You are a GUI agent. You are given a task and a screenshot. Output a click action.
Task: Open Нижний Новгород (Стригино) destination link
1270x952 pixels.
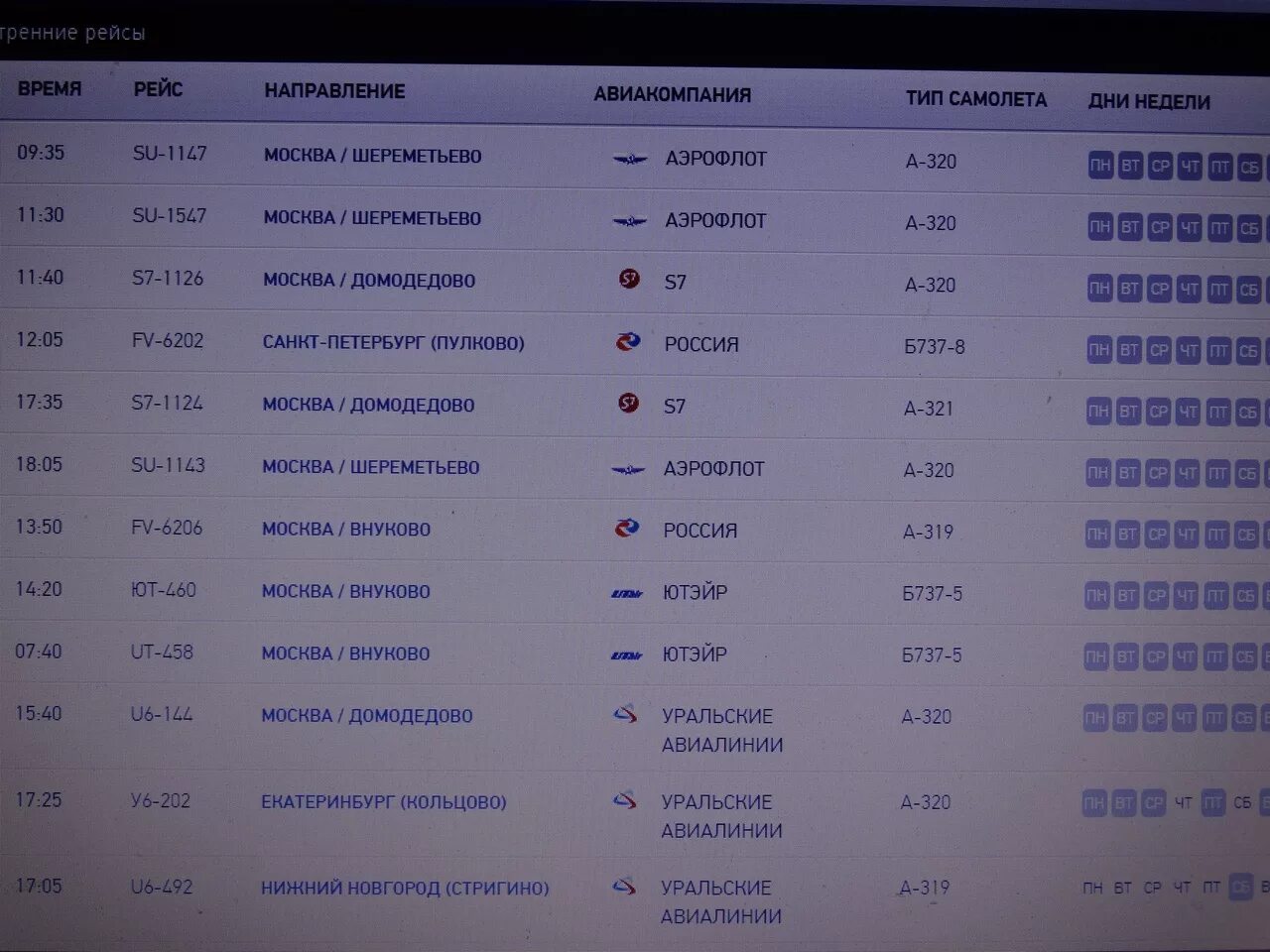click(x=405, y=889)
